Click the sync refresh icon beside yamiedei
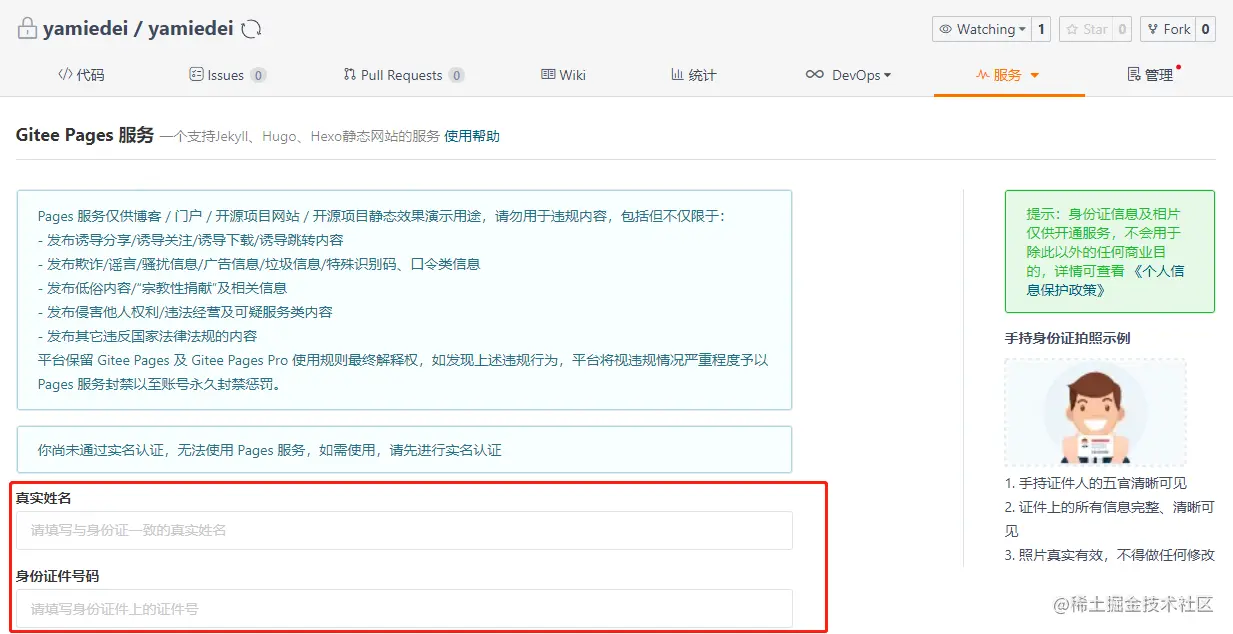 [252, 29]
